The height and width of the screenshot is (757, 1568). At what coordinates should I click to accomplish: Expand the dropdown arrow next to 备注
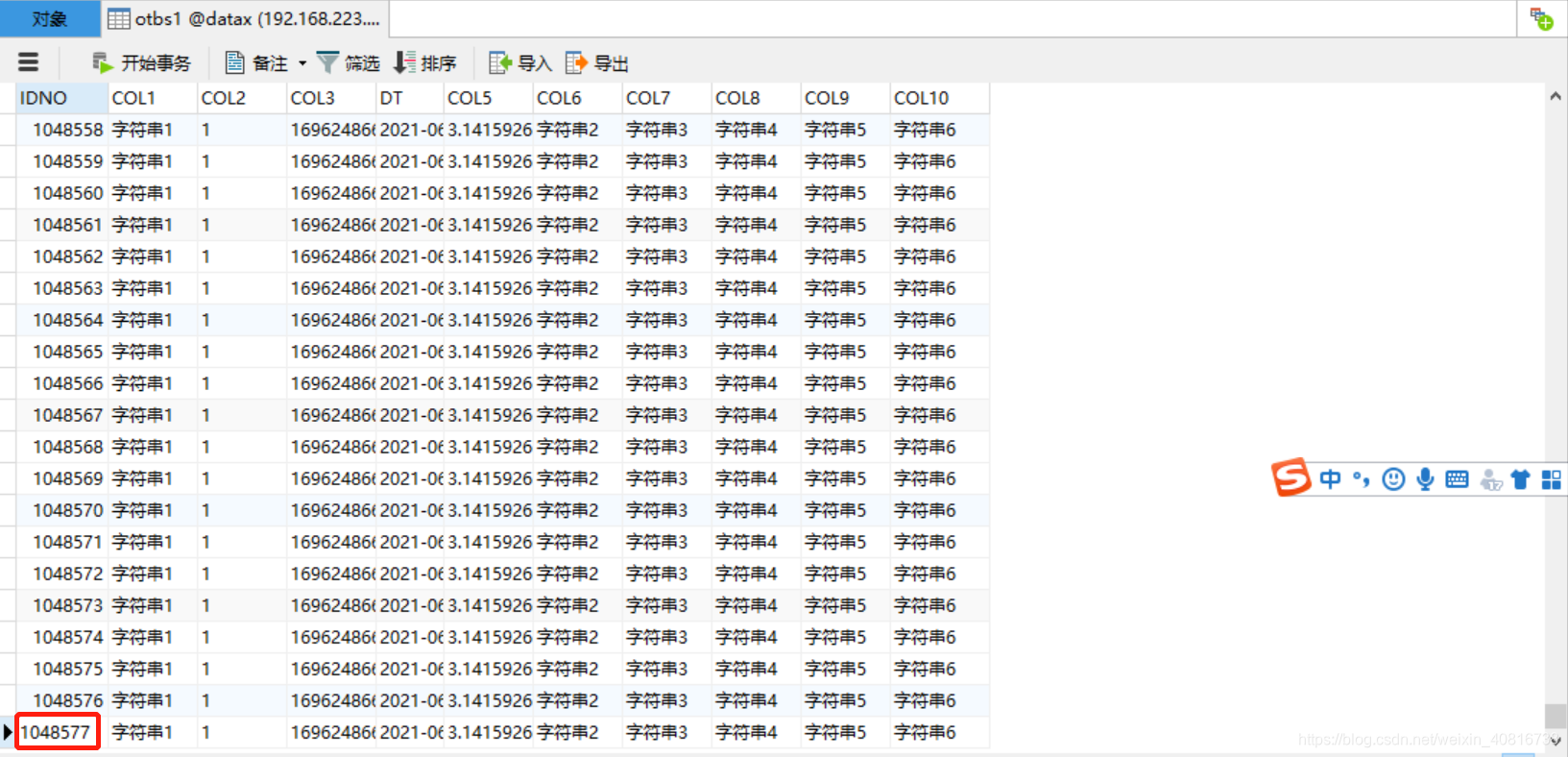302,63
